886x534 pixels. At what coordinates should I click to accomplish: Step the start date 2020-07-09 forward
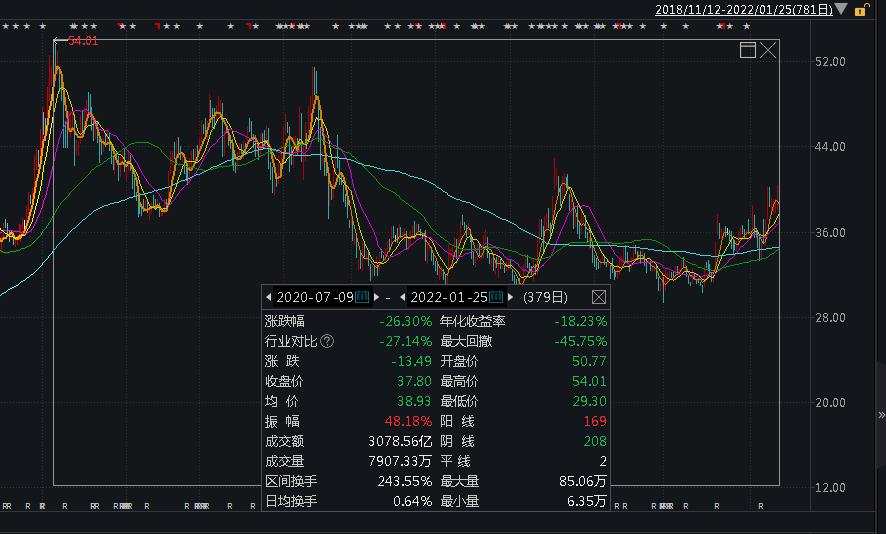click(376, 297)
